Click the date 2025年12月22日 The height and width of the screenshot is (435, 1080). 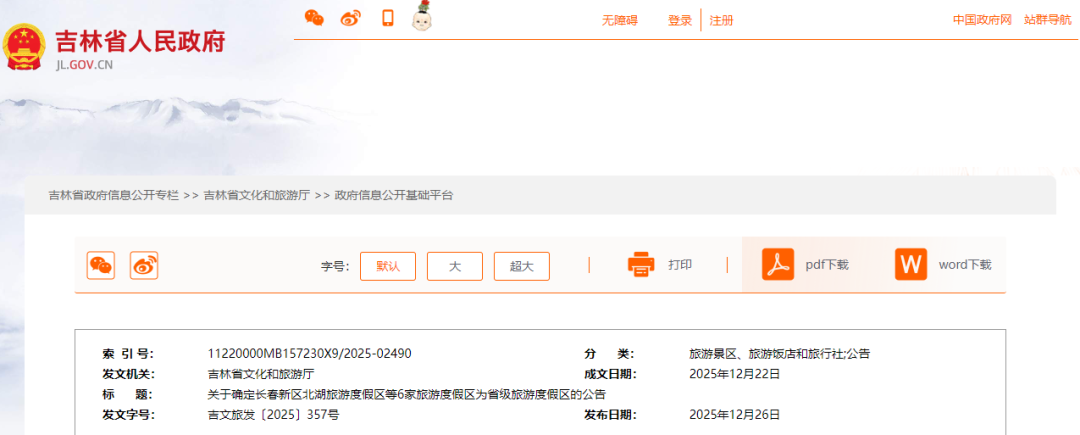(734, 374)
